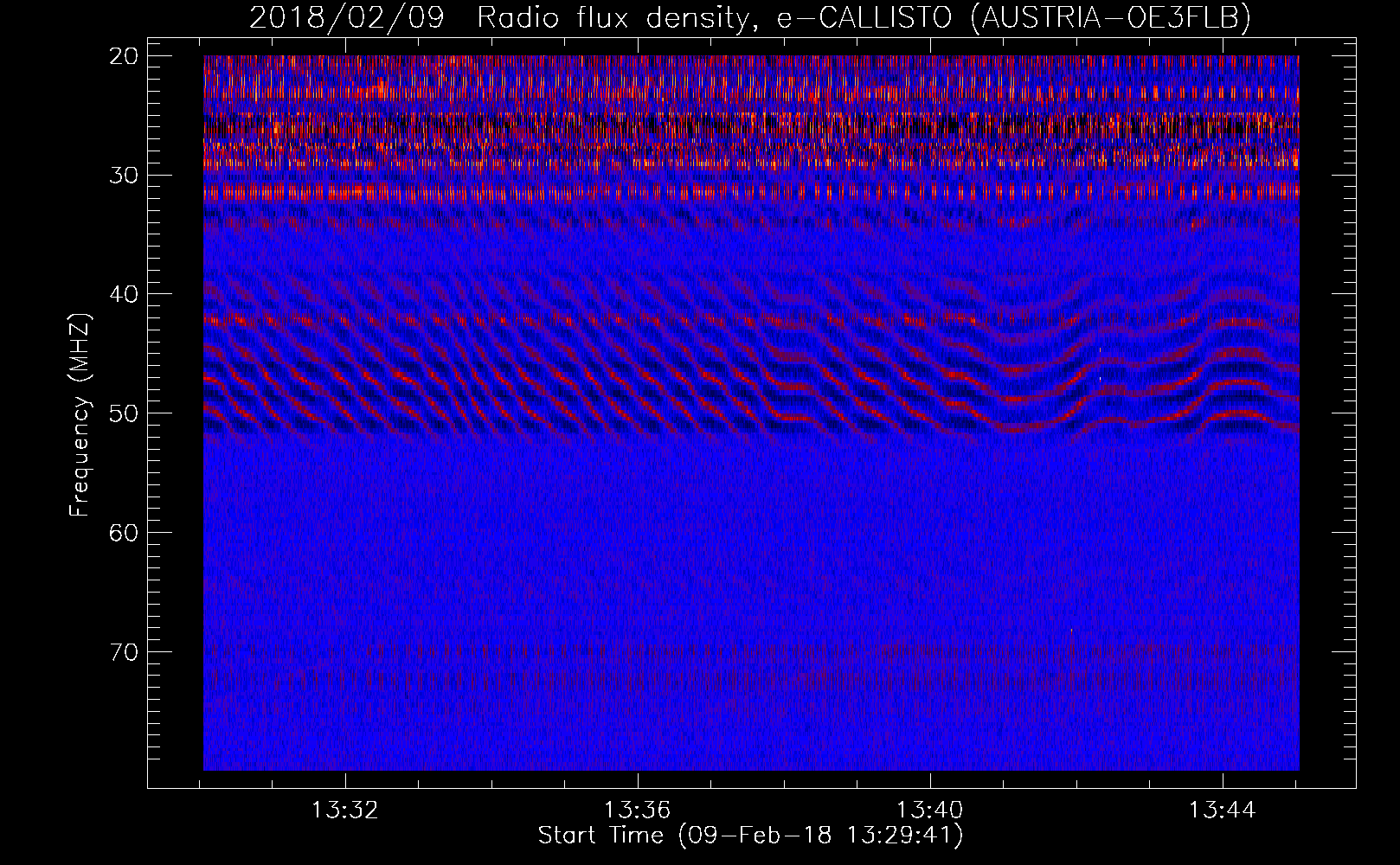
Task: Click the 'Frequency (MHZ)' axis label
Action: 79,415
